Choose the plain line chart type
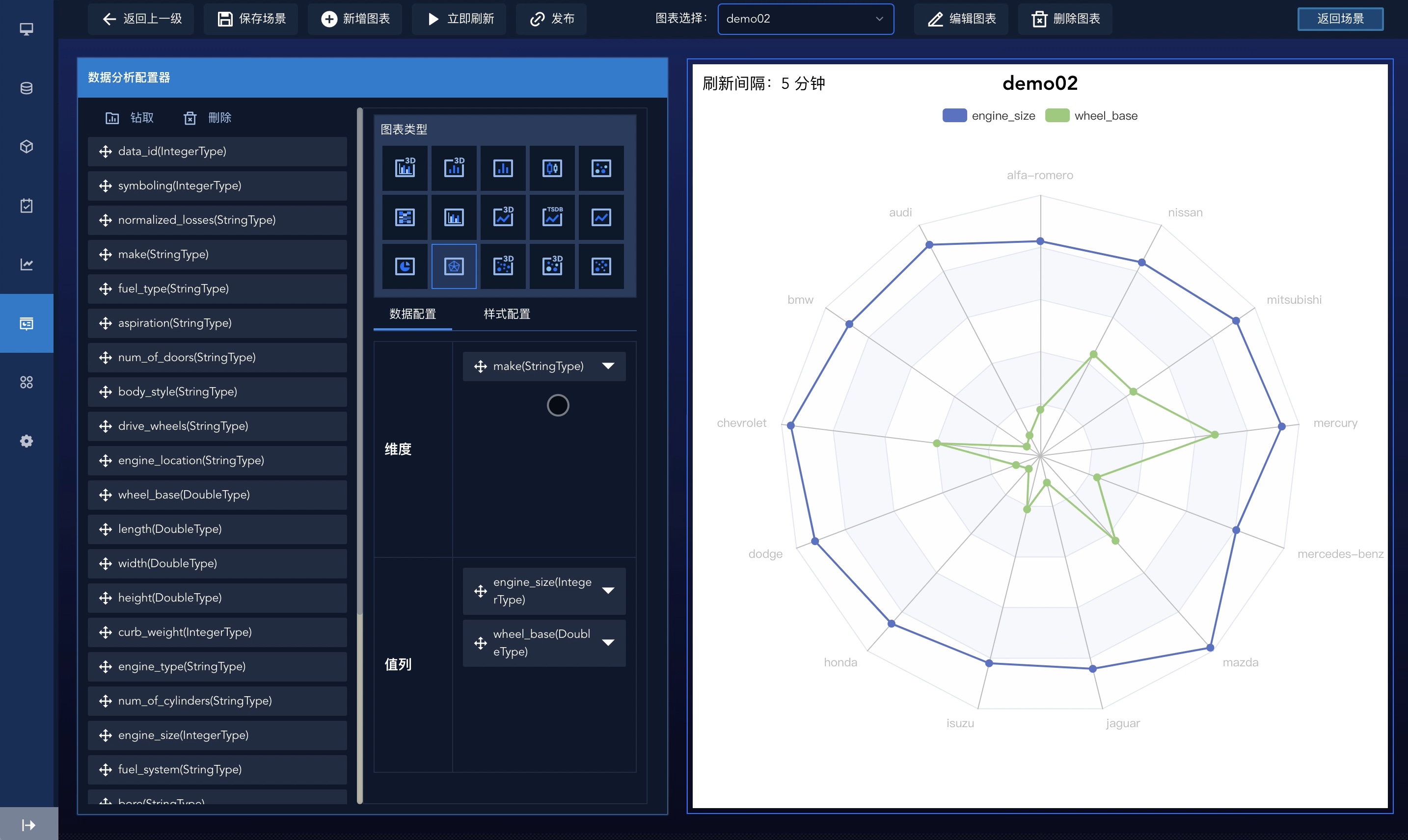1408x840 pixels. point(601,217)
